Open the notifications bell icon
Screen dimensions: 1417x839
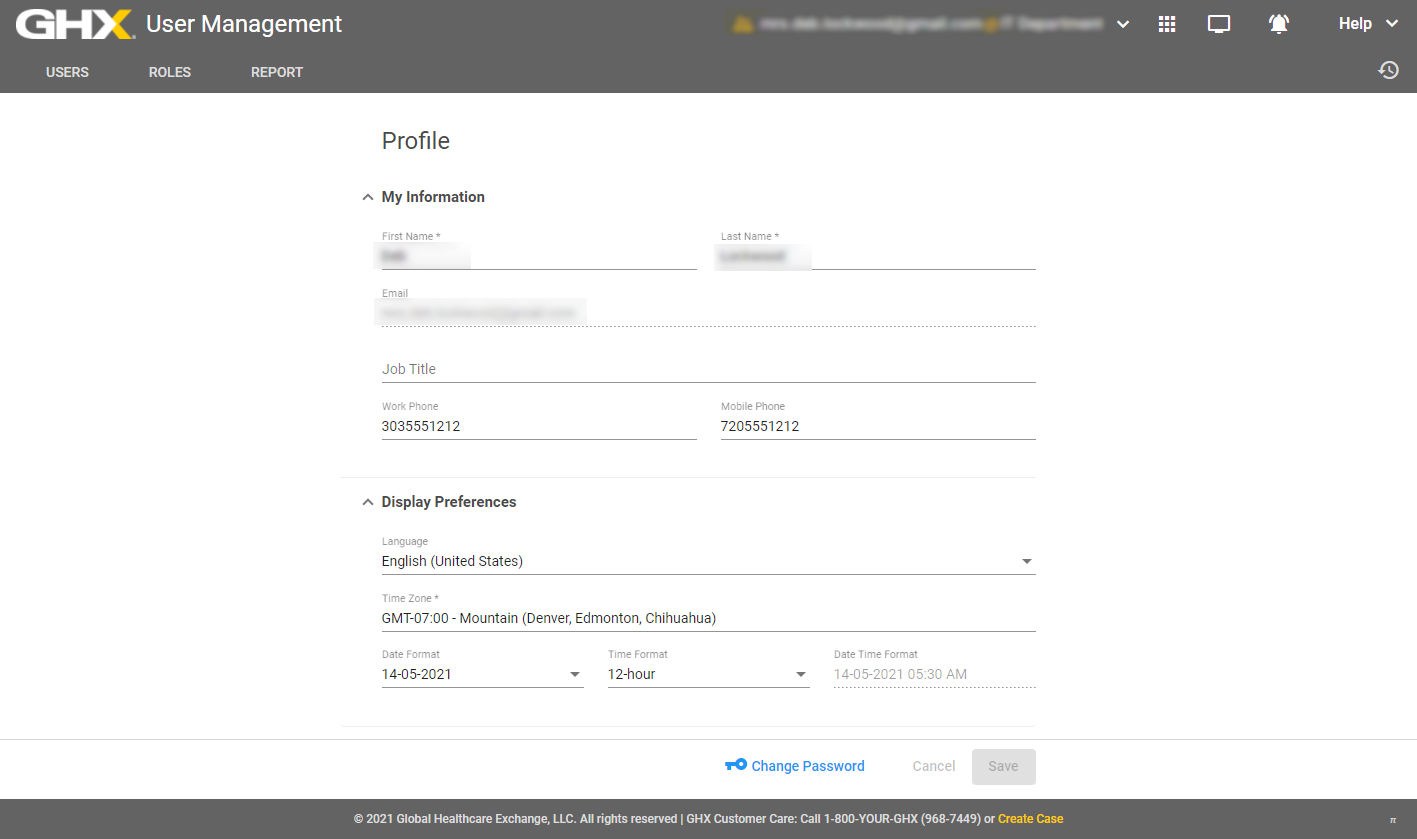click(1278, 24)
